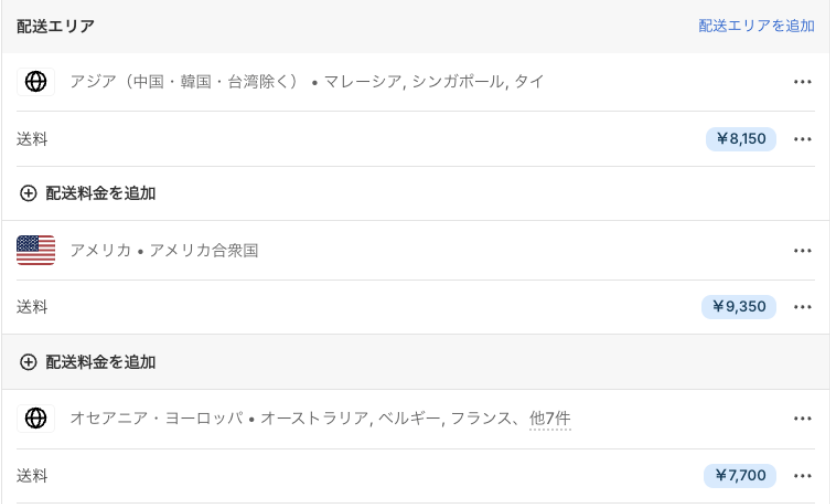Open the three-dot menu beside the ¥8,150 rate
The width and height of the screenshot is (830, 504).
[x=802, y=139]
